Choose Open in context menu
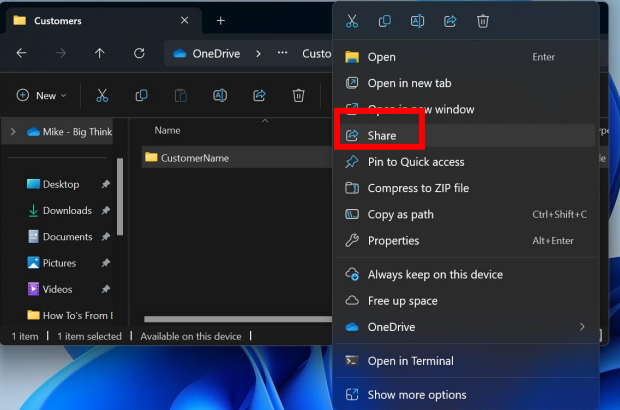The height and width of the screenshot is (410, 620). pos(466,57)
